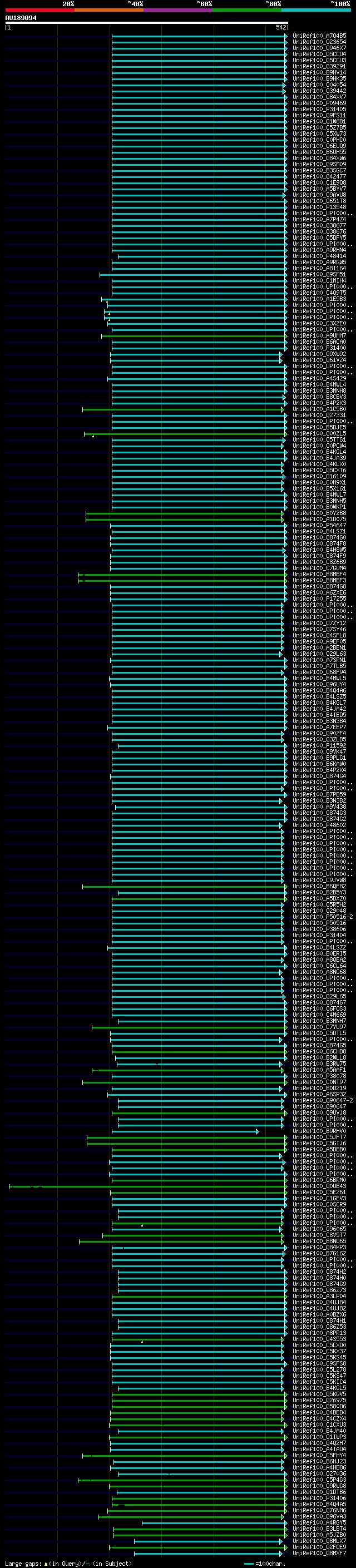Image resolution: width=356 pixels, height=1568 pixels.
Task: Click hit label UniRef100_Q9UVJ8
Action: tap(319, 1112)
